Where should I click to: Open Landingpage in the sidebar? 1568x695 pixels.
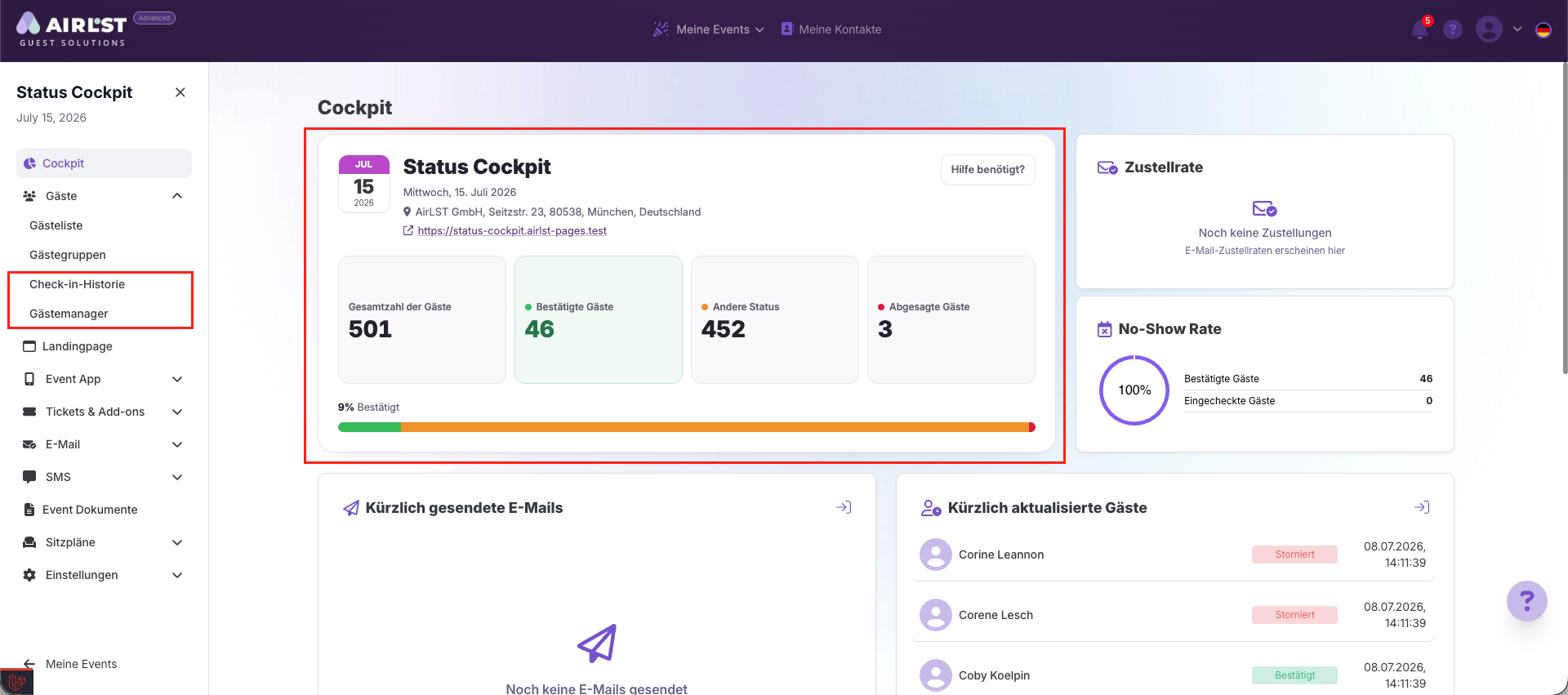[x=68, y=346]
